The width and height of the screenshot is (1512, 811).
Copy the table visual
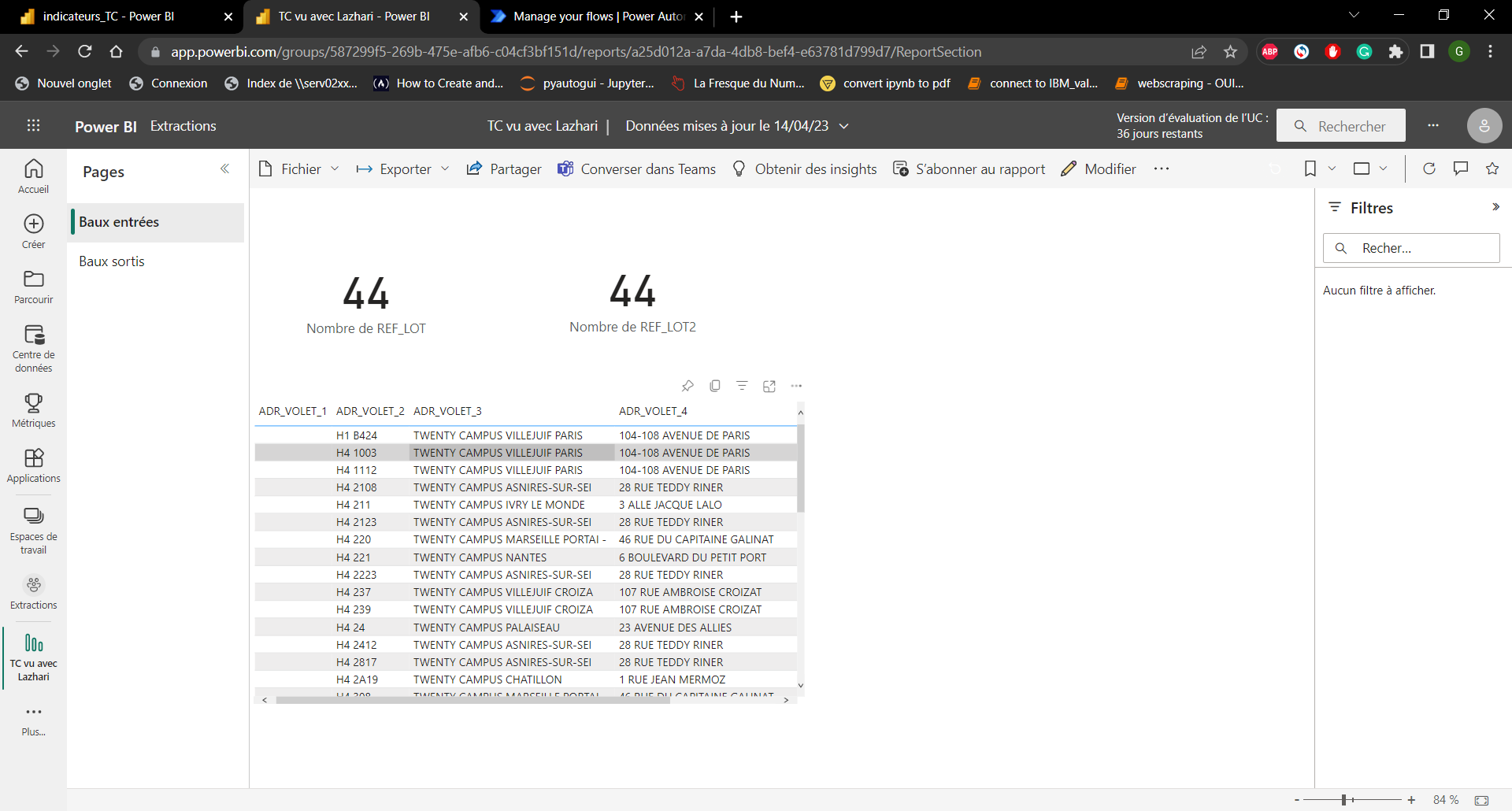pyautogui.click(x=715, y=386)
